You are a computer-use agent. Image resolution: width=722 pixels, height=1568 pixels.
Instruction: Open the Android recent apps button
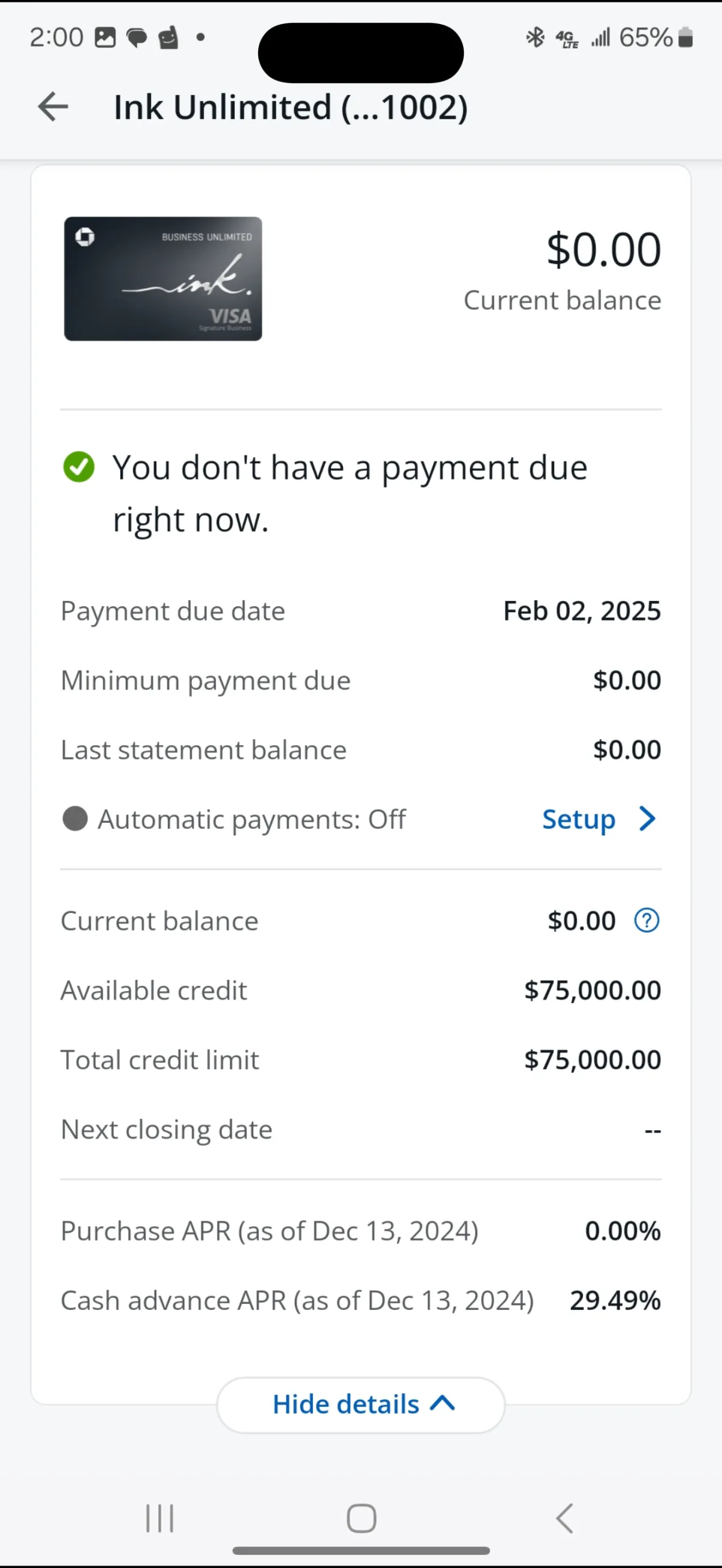[159, 1518]
